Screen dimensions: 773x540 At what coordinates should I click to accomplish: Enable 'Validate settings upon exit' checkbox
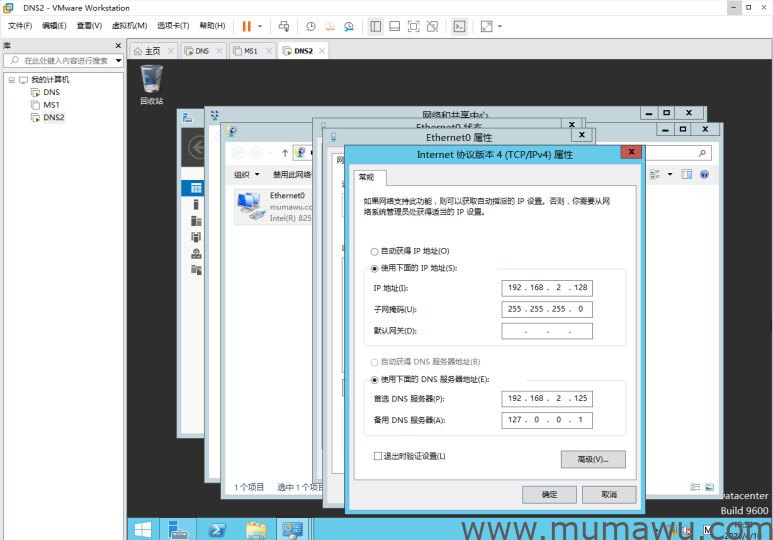[x=378, y=456]
